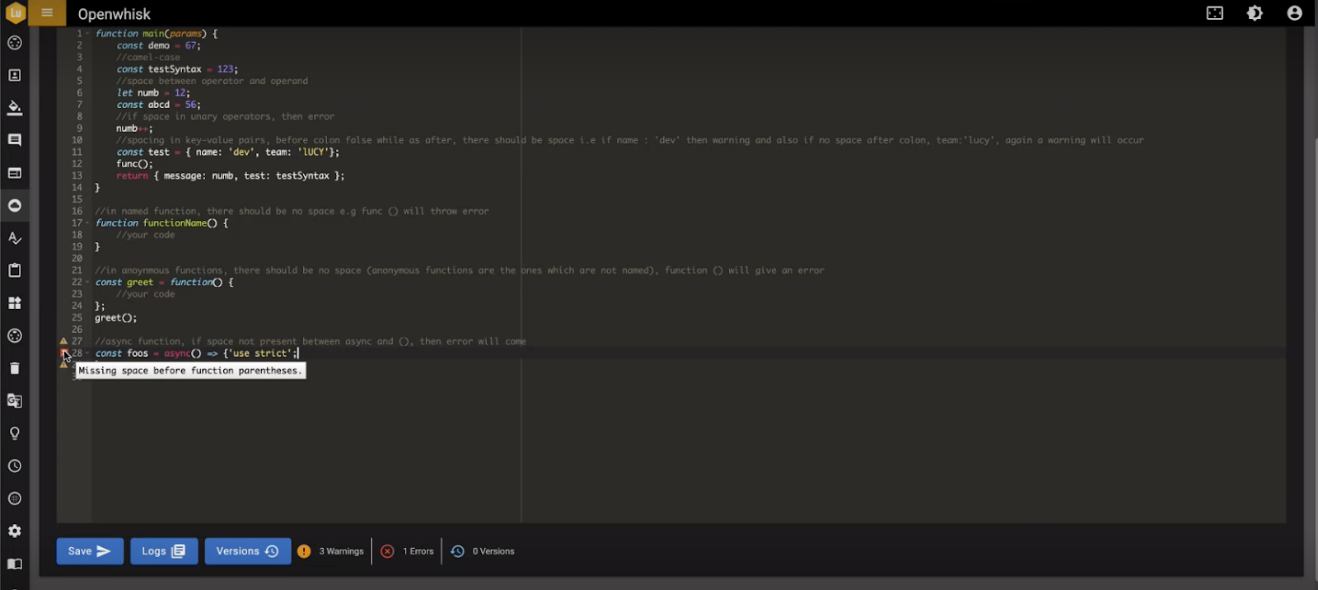Open the trash bin sidebar icon
This screenshot has width=1318, height=590.
(14, 368)
